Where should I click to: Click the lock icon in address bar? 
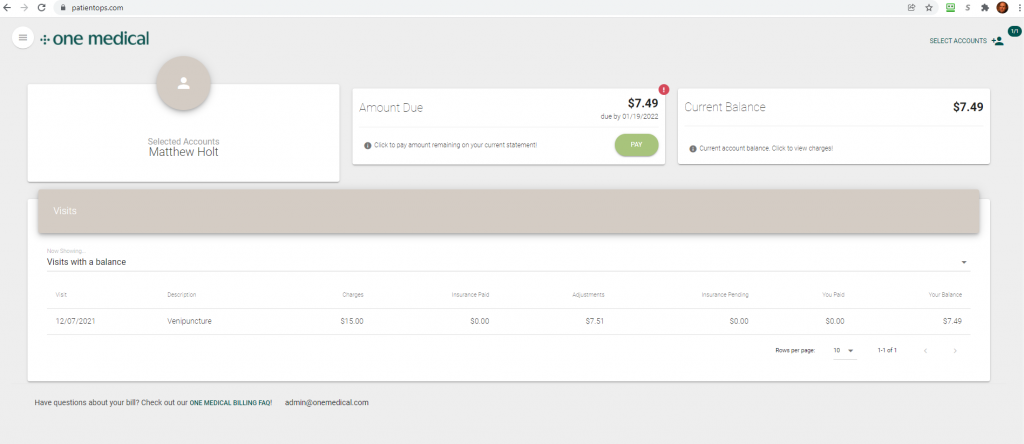pos(63,8)
